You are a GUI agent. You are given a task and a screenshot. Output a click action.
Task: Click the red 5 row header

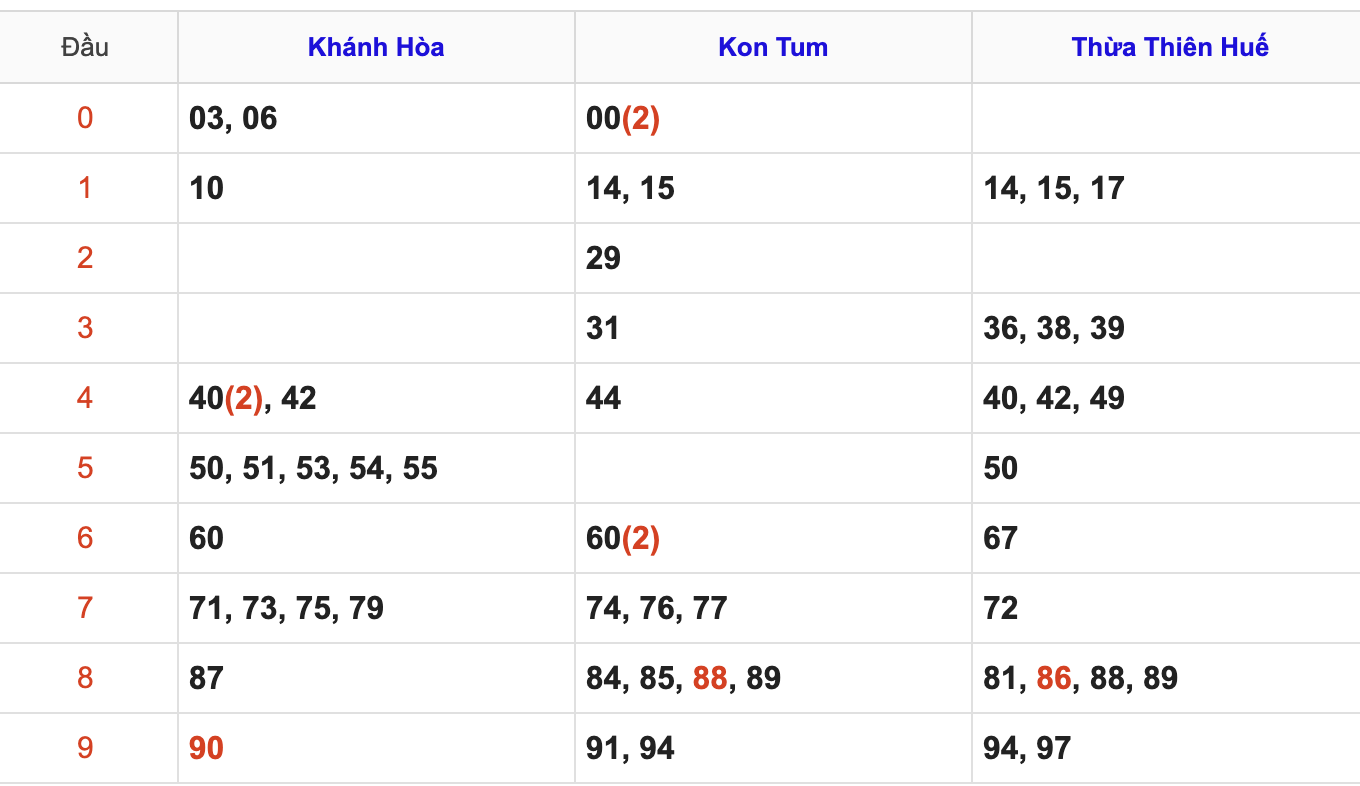pyautogui.click(x=85, y=468)
